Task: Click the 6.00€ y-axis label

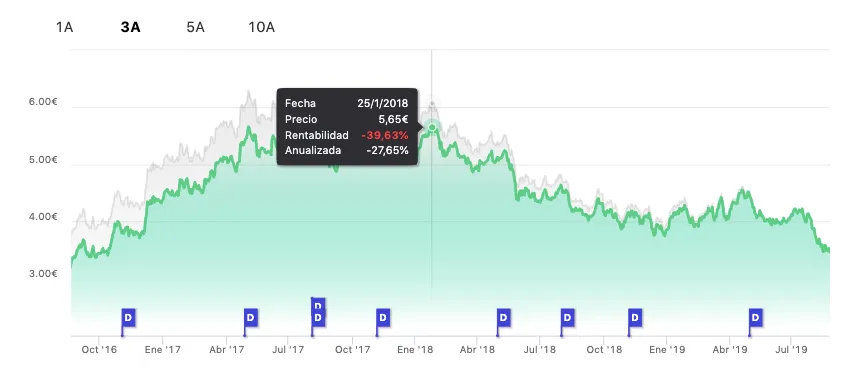Action: [43, 103]
